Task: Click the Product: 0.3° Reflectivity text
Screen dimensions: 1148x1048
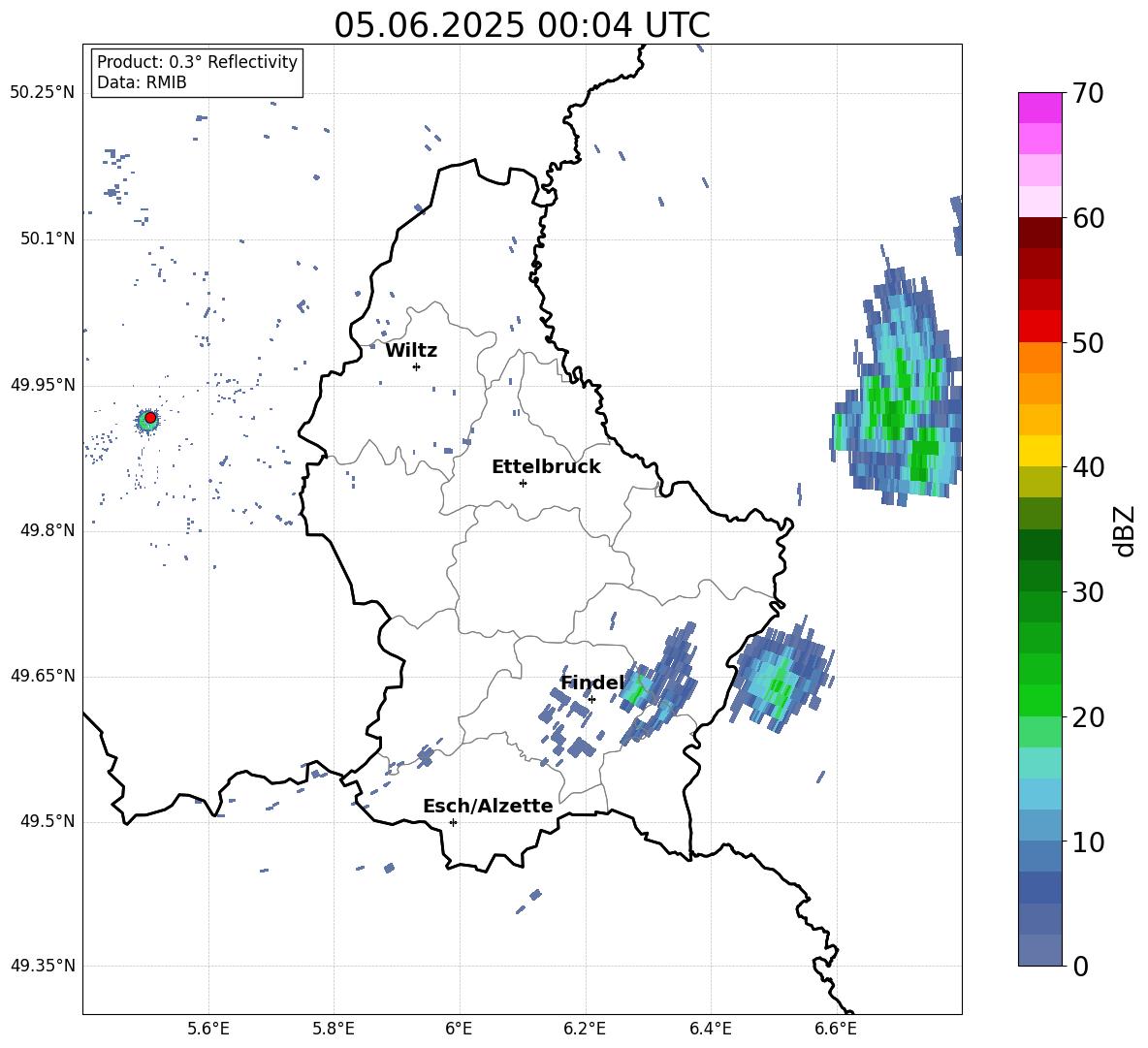Action: 197,62
